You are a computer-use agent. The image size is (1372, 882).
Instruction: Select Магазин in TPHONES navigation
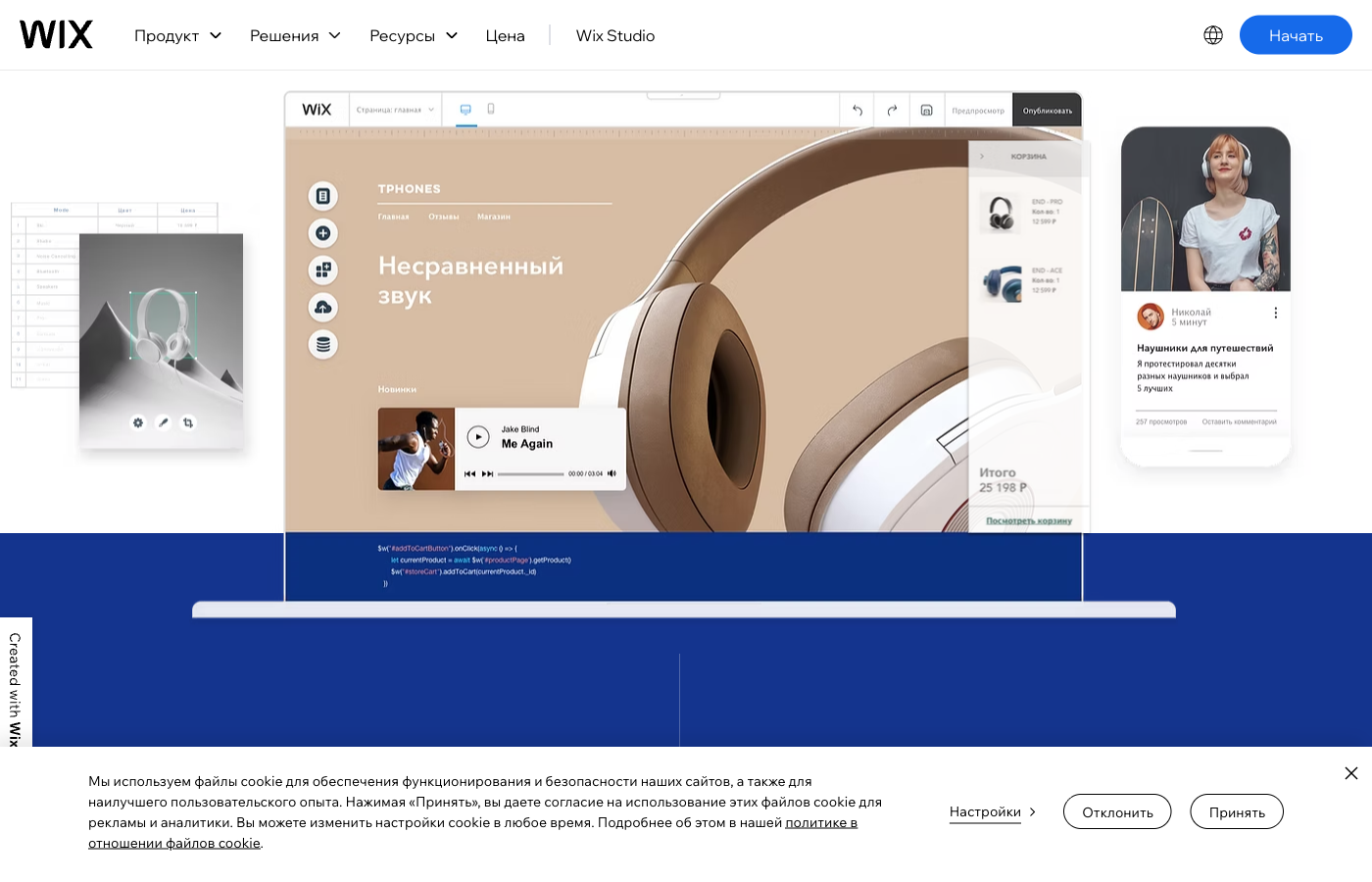[494, 217]
